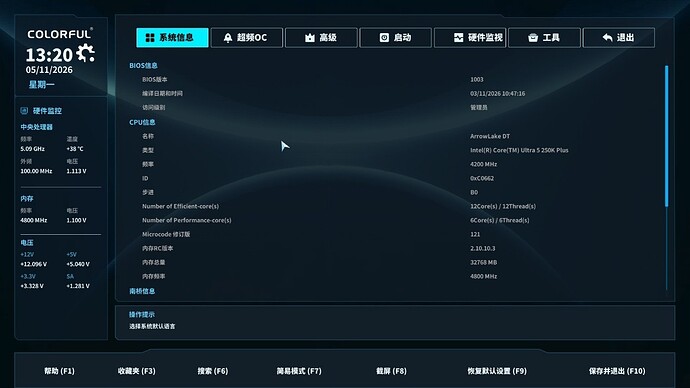690x388 pixels.
Task: Click the power icon on 启动 tab
Action: (x=384, y=37)
